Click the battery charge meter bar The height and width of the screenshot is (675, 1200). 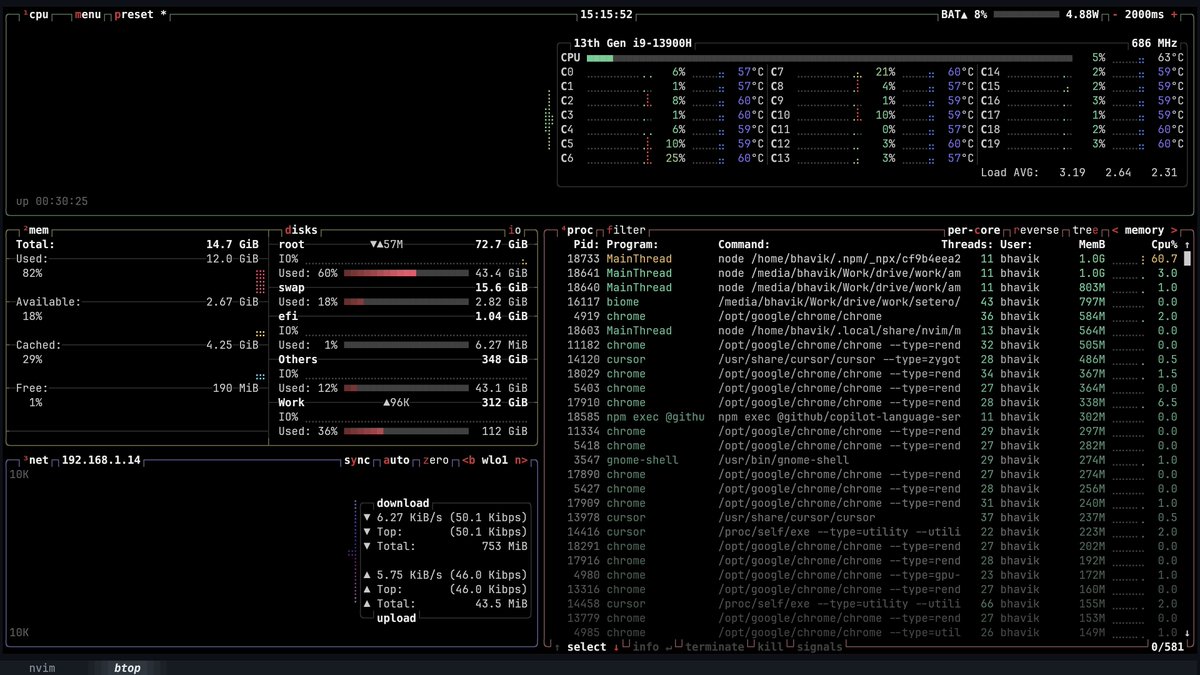1026,15
